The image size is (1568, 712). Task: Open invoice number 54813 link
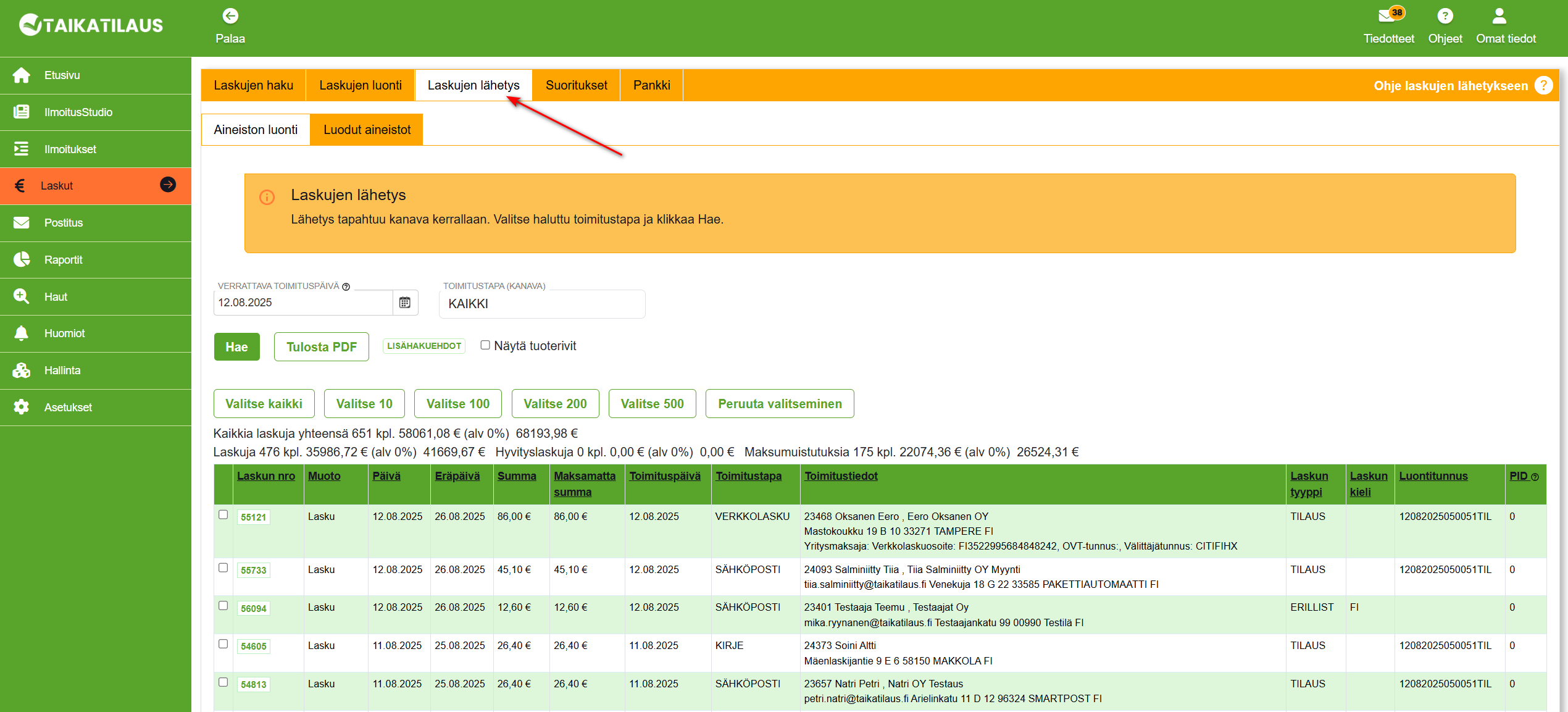[254, 685]
